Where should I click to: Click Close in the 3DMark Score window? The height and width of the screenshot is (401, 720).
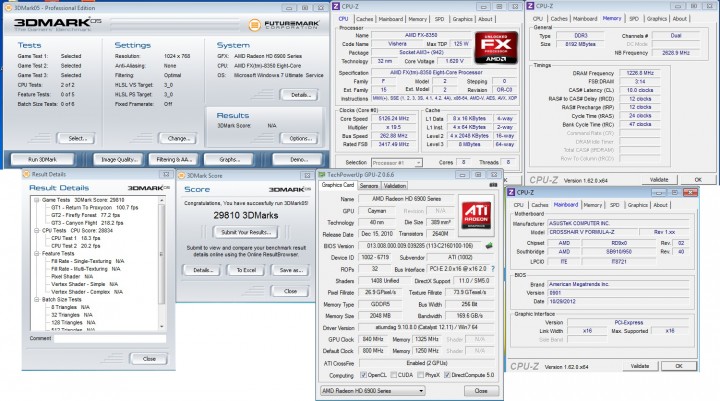(x=290, y=291)
